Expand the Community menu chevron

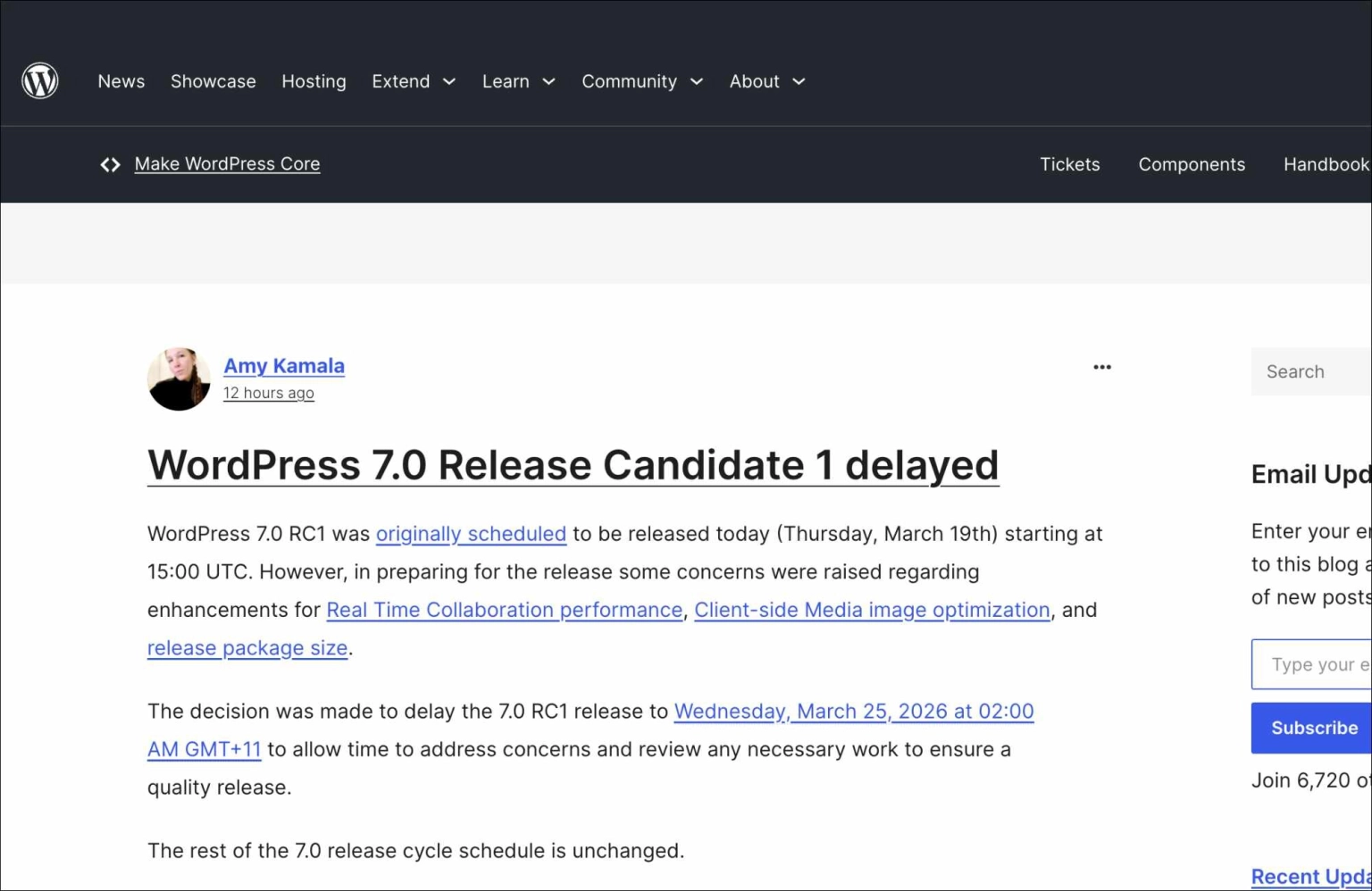[x=697, y=81]
